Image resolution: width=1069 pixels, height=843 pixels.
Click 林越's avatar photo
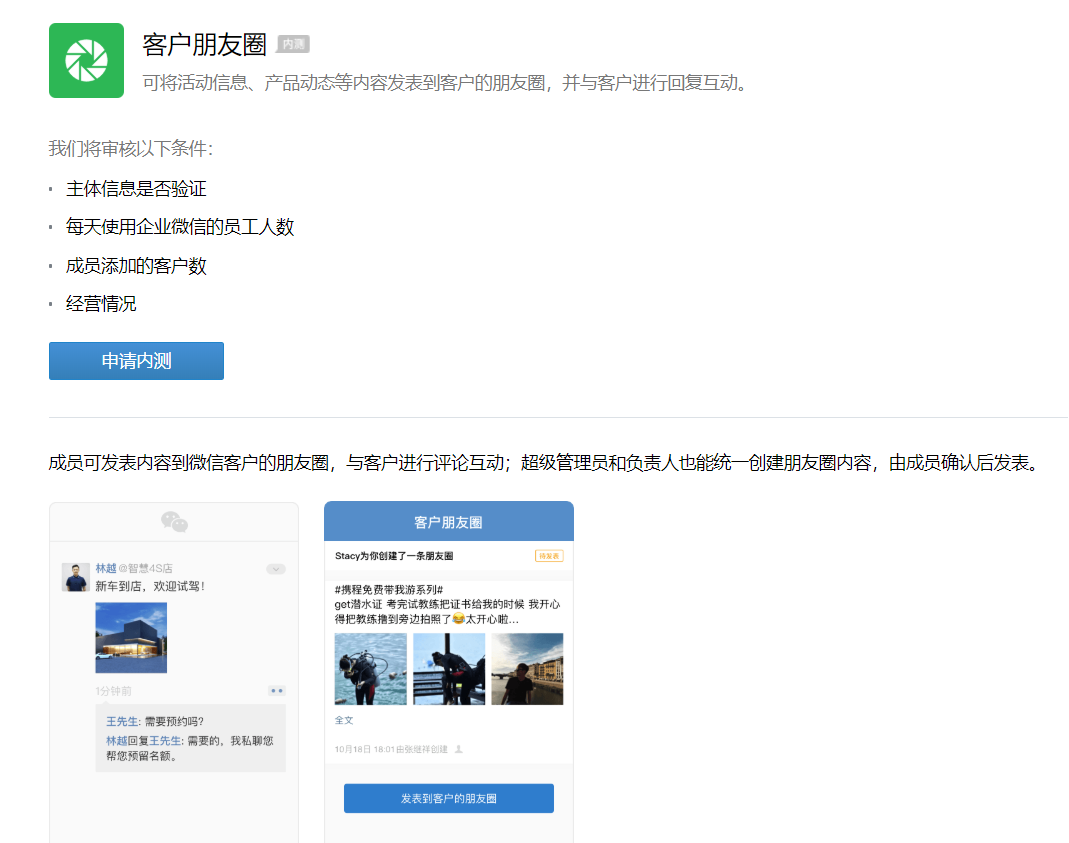[76, 577]
